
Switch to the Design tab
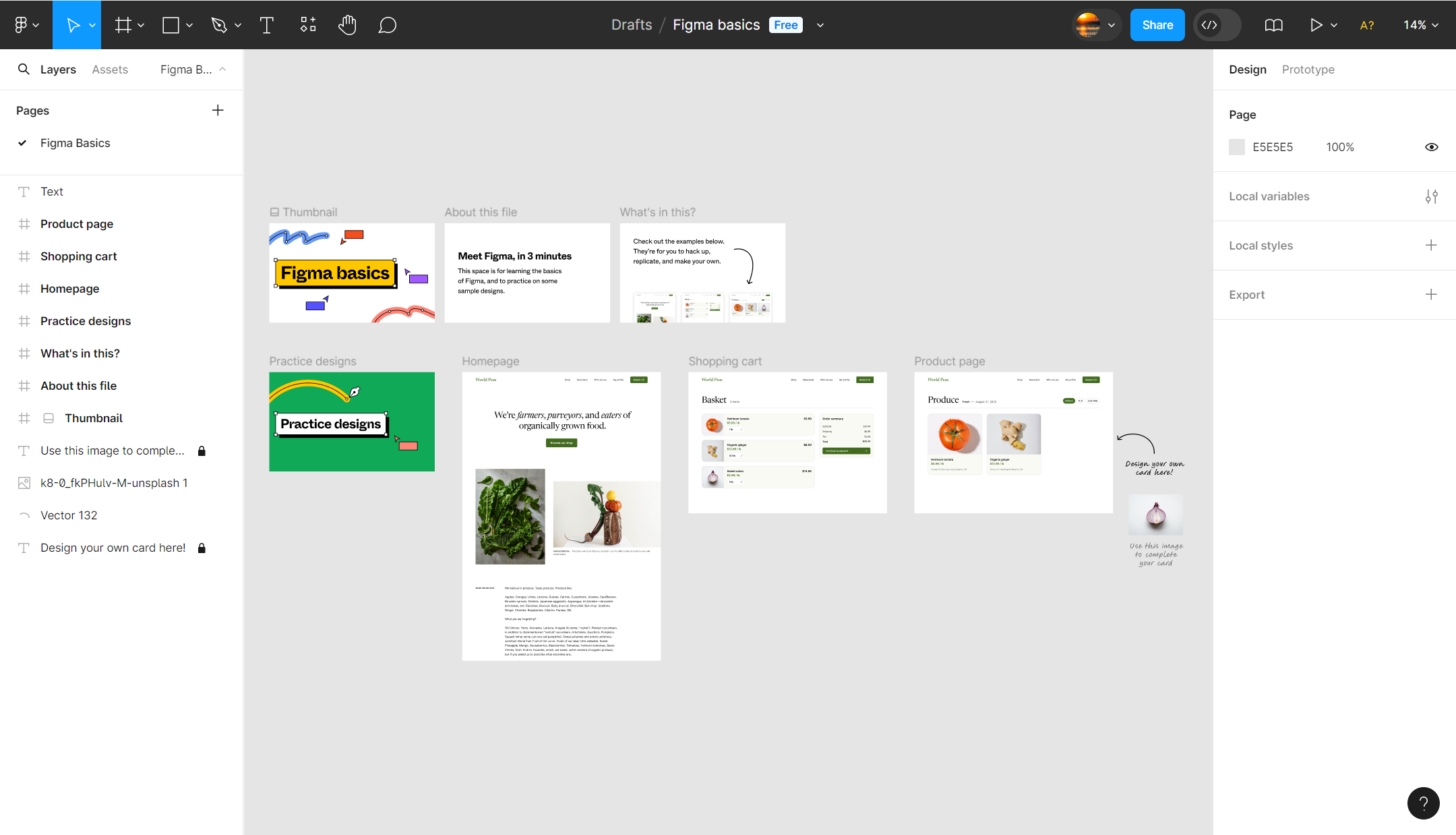click(x=1248, y=69)
